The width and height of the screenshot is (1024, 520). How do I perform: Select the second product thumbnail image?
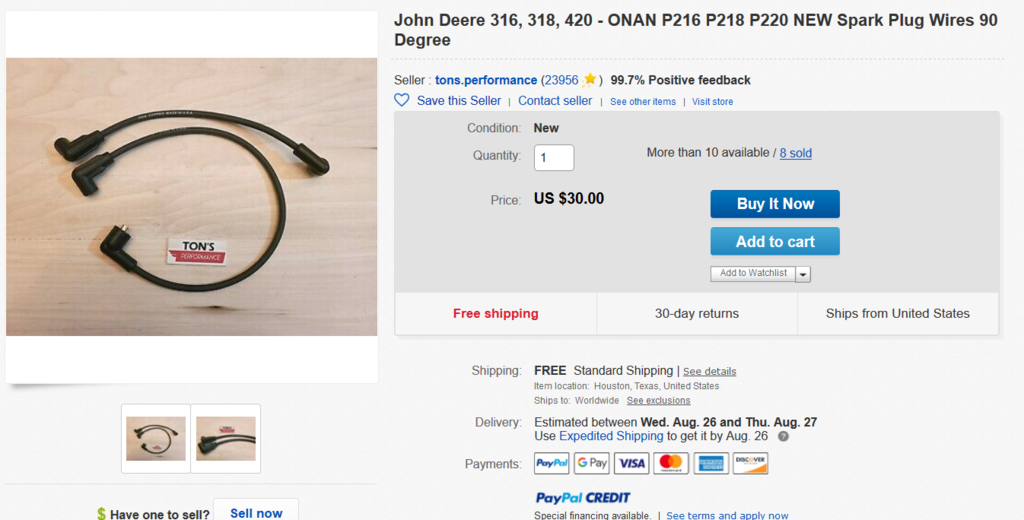coord(226,438)
